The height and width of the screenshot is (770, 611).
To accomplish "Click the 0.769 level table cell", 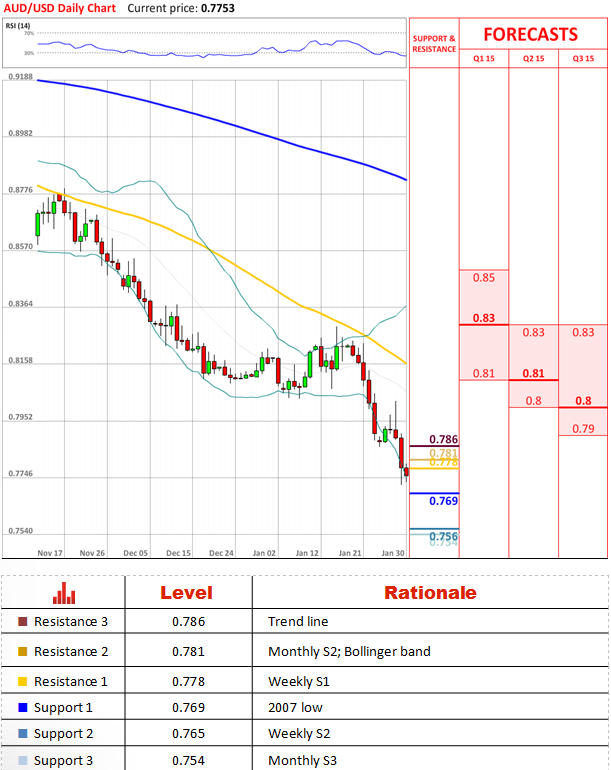I will click(188, 708).
